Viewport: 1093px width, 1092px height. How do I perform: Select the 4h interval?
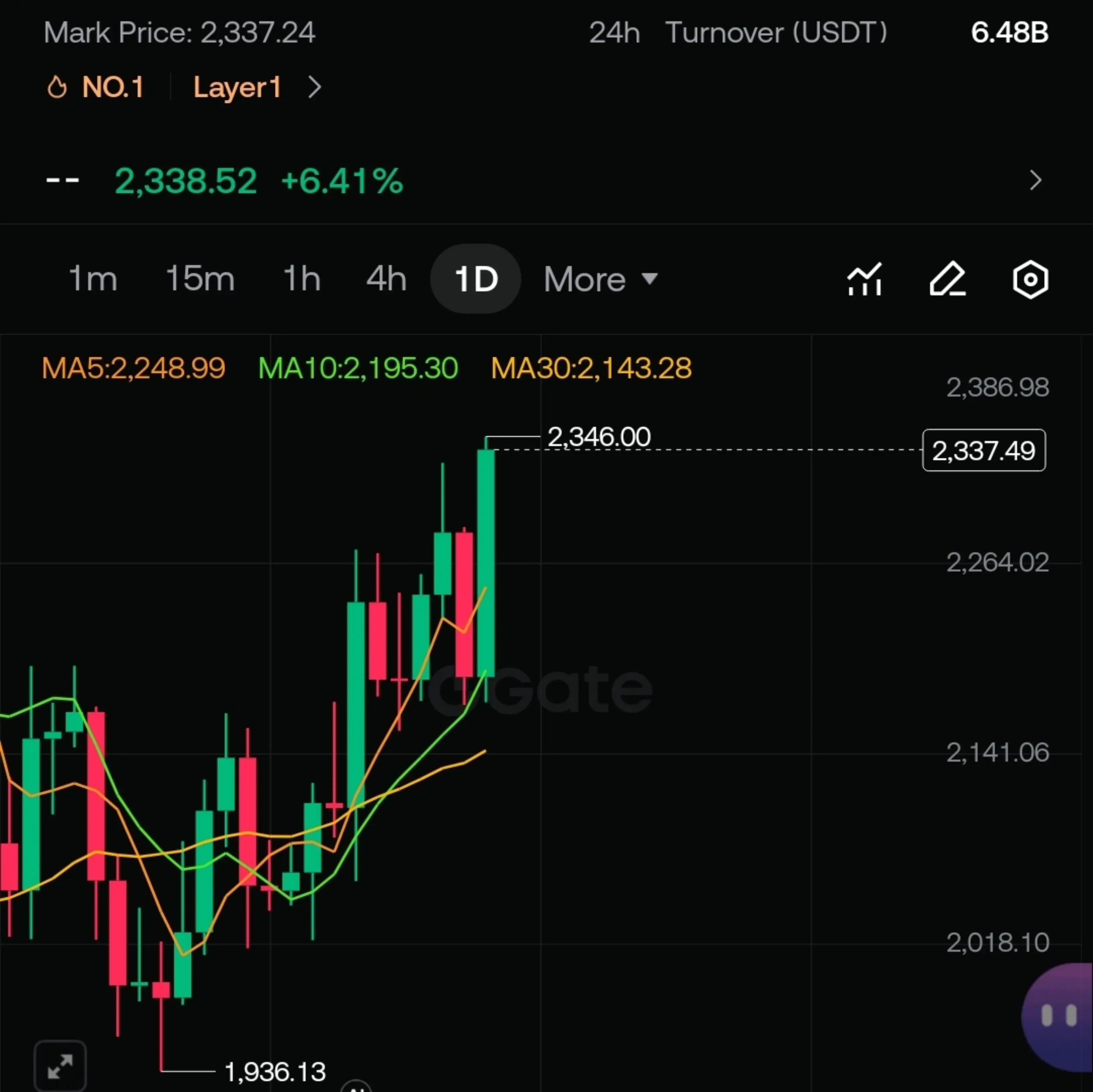(386, 279)
